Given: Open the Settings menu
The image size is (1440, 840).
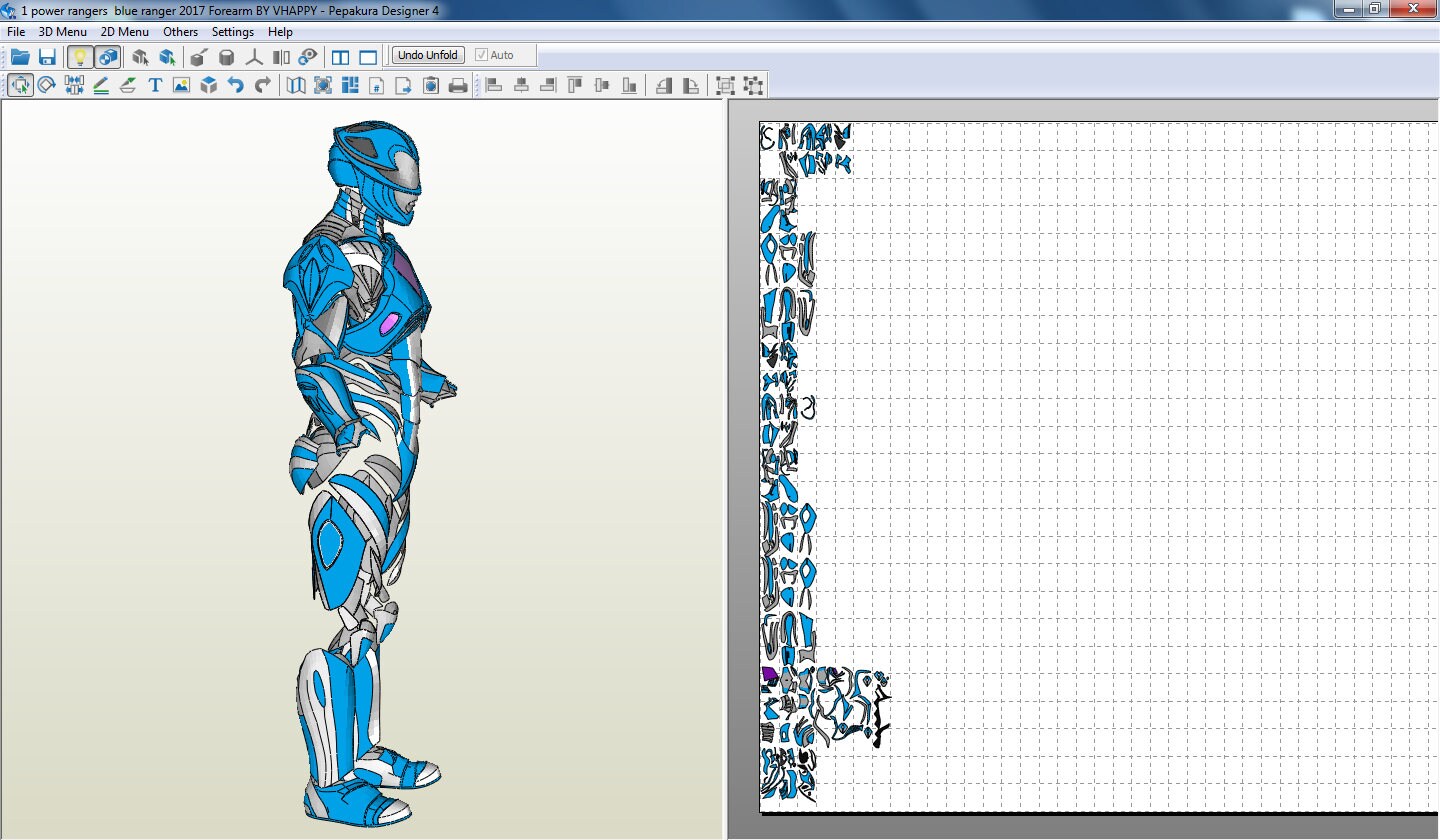Looking at the screenshot, I should click(x=233, y=32).
